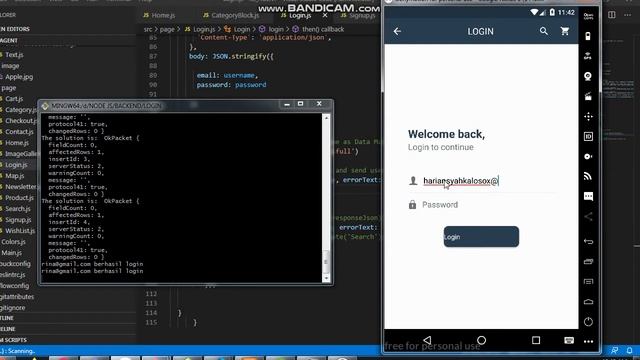
Task: Open Contact.js in explorer
Action: [x=19, y=132]
